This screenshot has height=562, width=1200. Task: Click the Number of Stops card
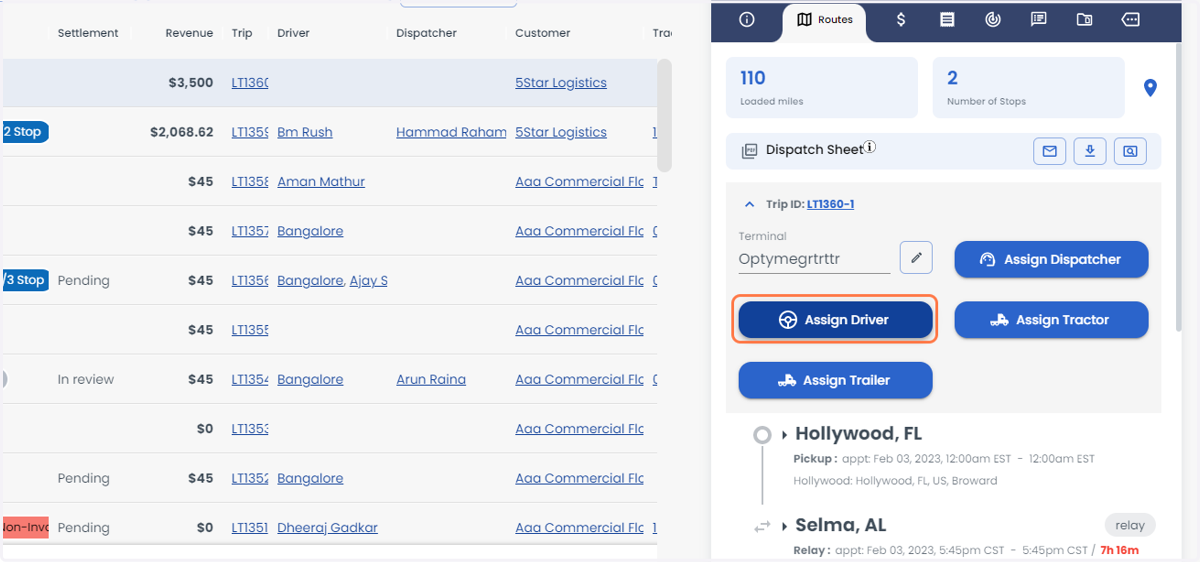click(1028, 88)
